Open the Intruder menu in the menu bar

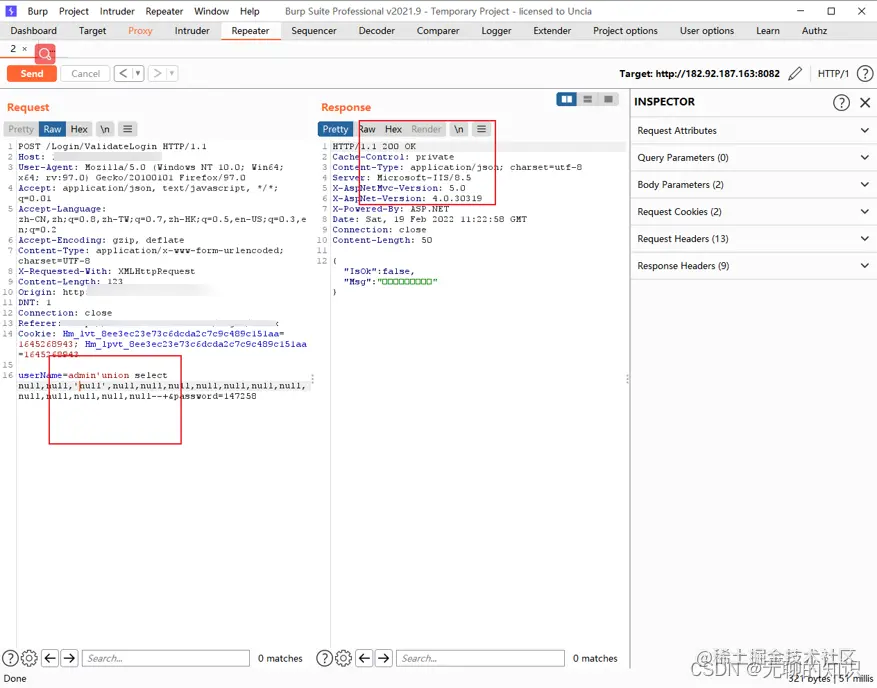click(117, 11)
